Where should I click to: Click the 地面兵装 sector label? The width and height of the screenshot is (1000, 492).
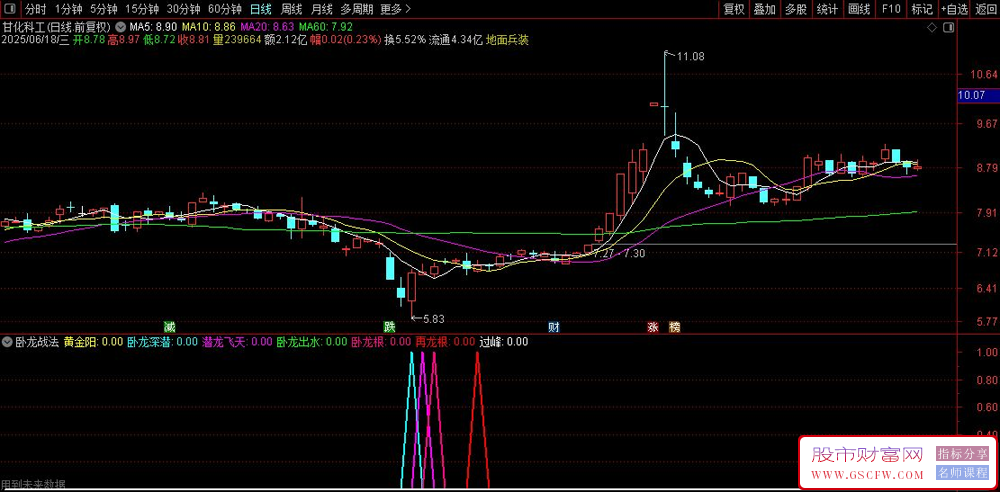tap(508, 40)
